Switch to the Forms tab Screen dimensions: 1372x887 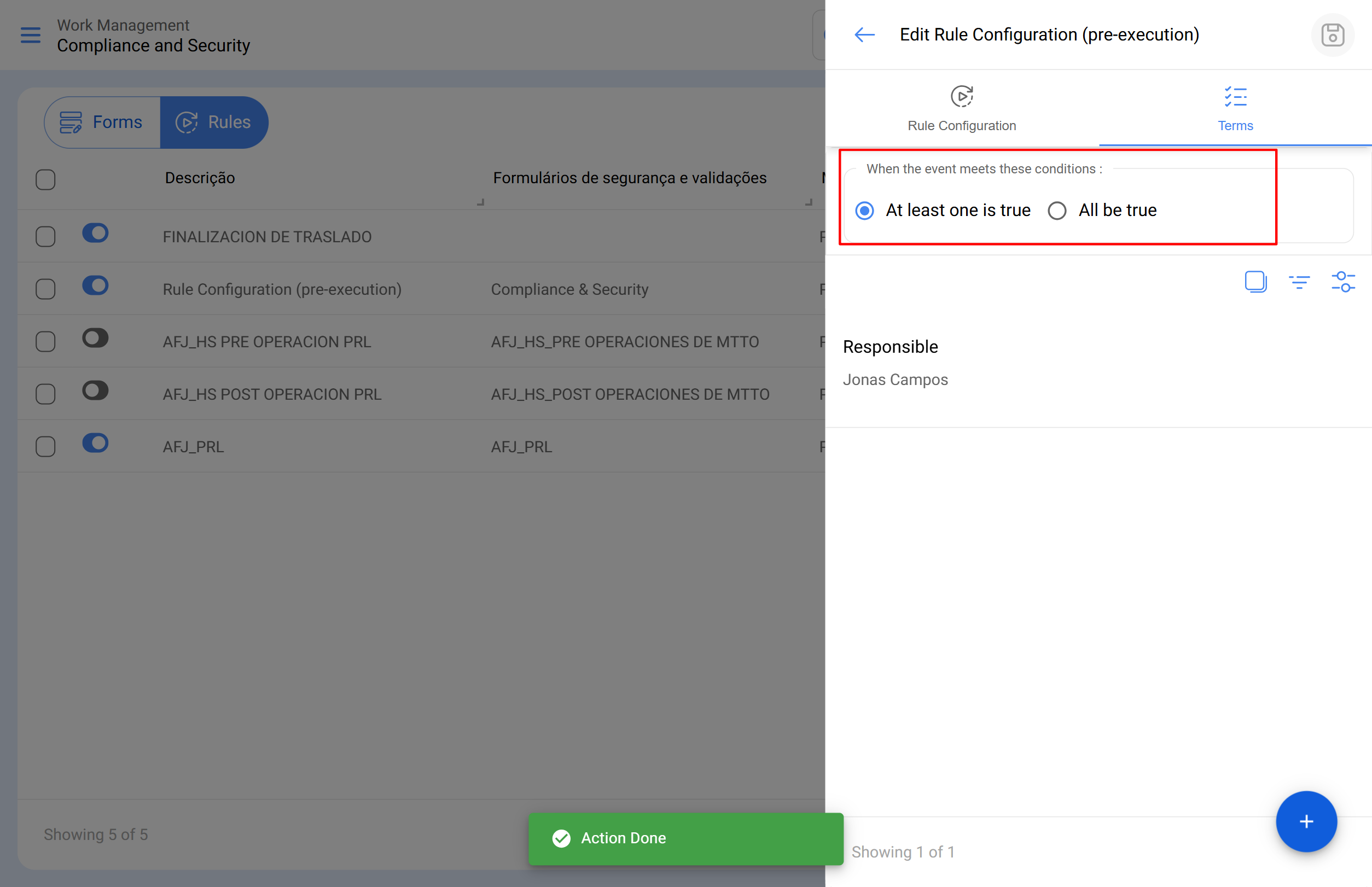102,122
